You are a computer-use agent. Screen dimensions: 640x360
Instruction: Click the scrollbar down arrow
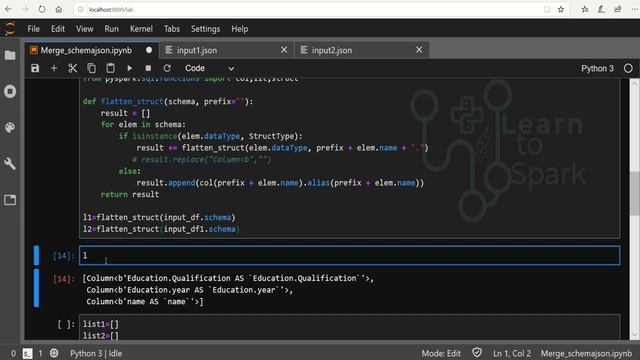pyautogui.click(x=634, y=335)
